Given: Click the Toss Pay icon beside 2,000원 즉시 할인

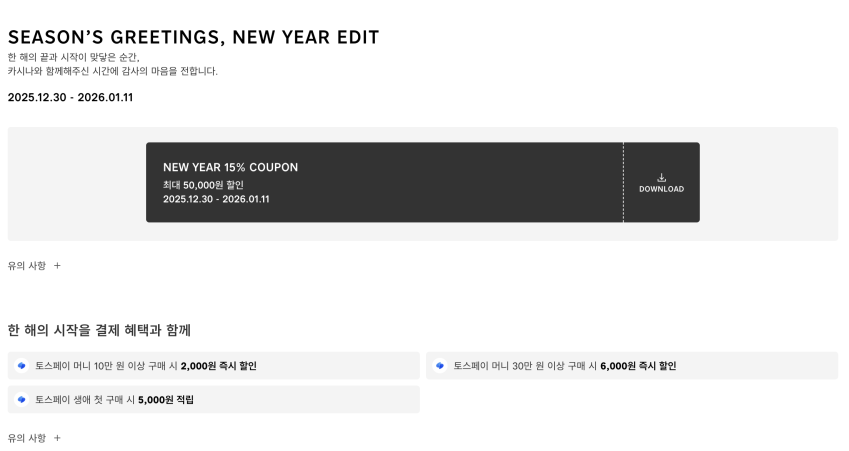Looking at the screenshot, I should 21,366.
